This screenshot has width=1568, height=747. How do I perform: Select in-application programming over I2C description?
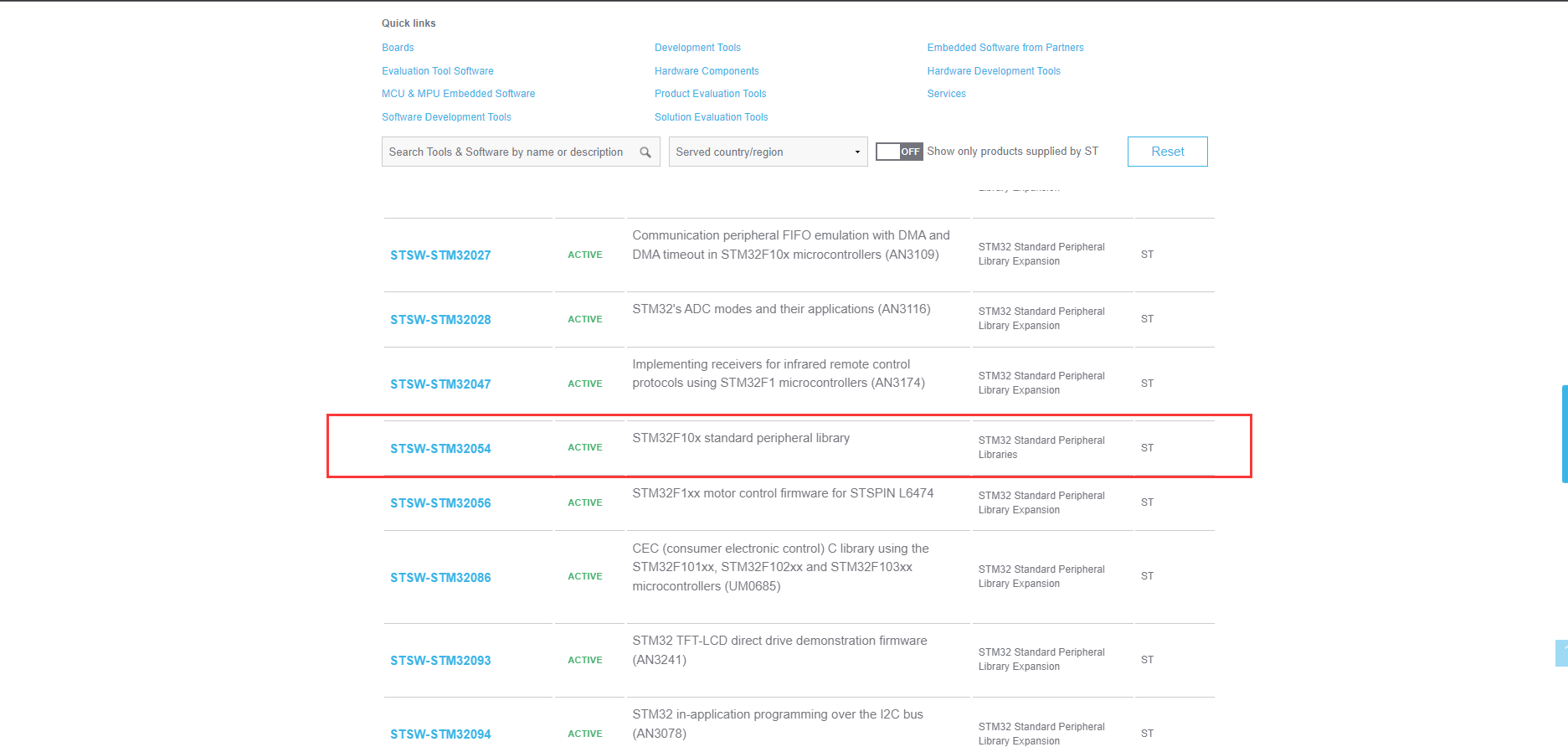point(778,724)
